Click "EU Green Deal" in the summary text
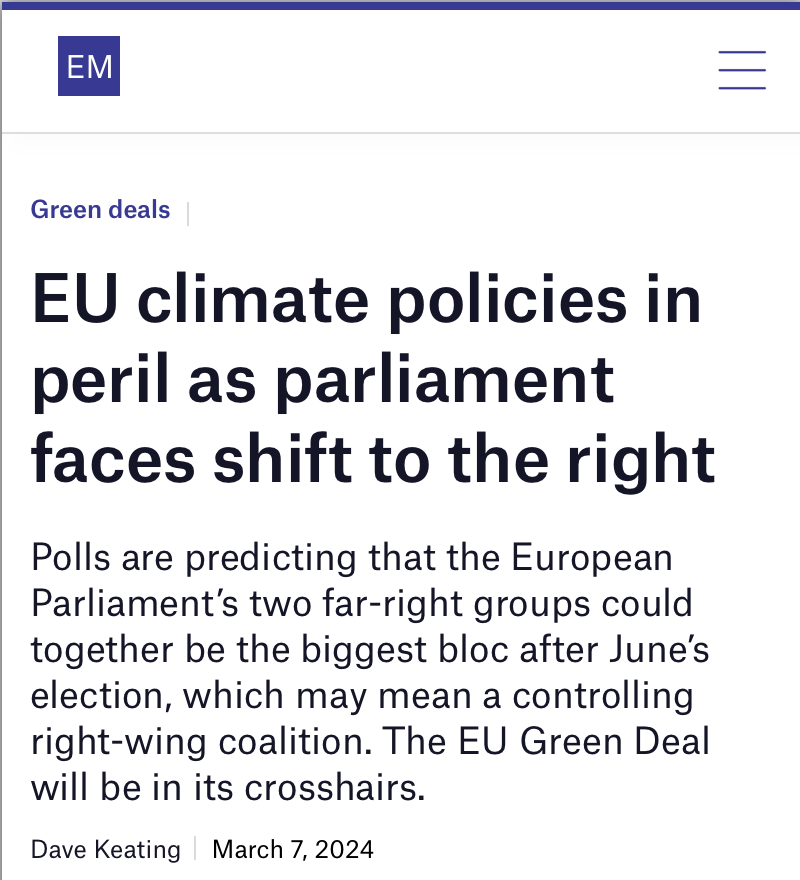Viewport: 800px width, 880px height. 584,741
